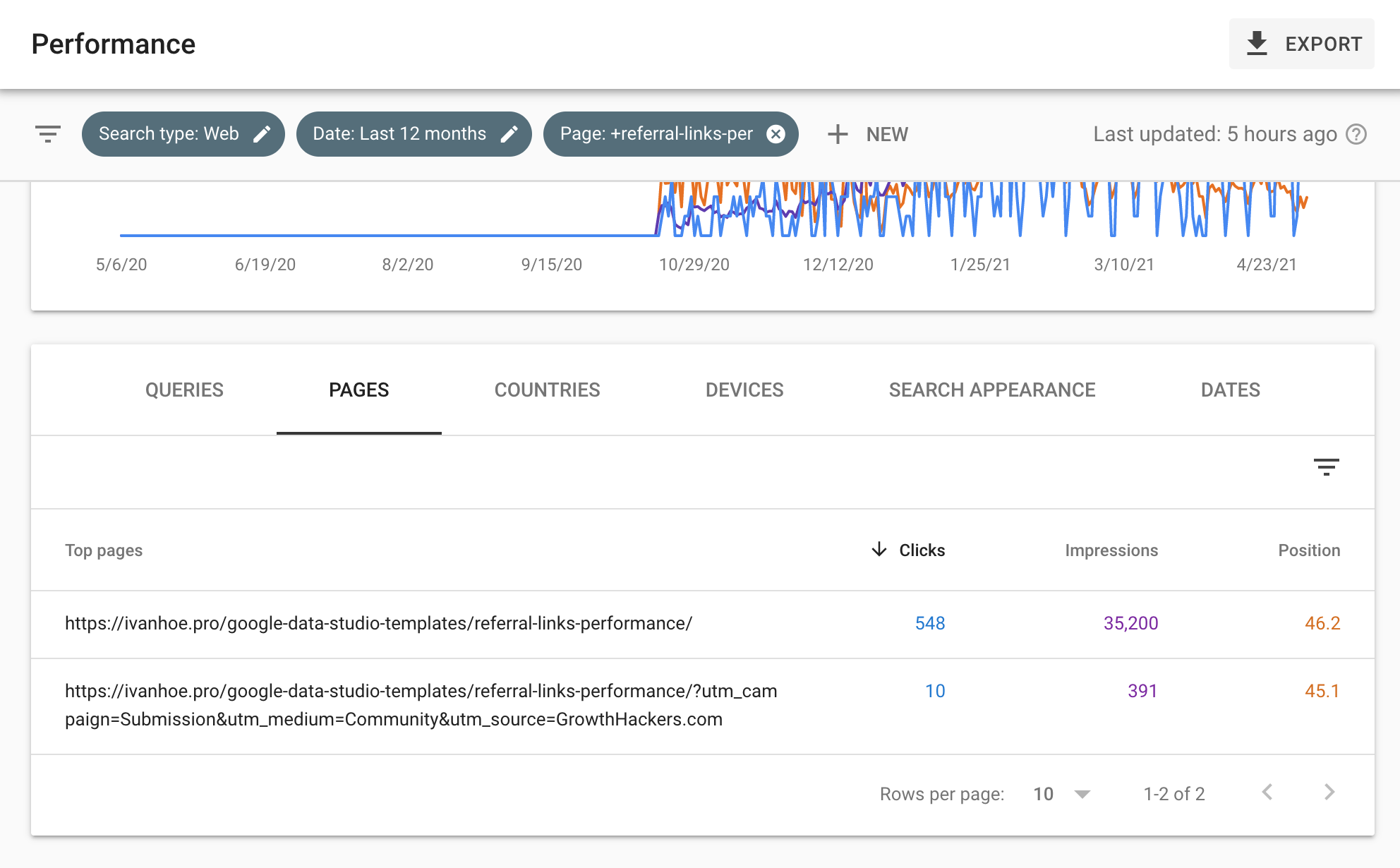Select the QUERIES tab
The height and width of the screenshot is (868, 1400).
coord(183,389)
